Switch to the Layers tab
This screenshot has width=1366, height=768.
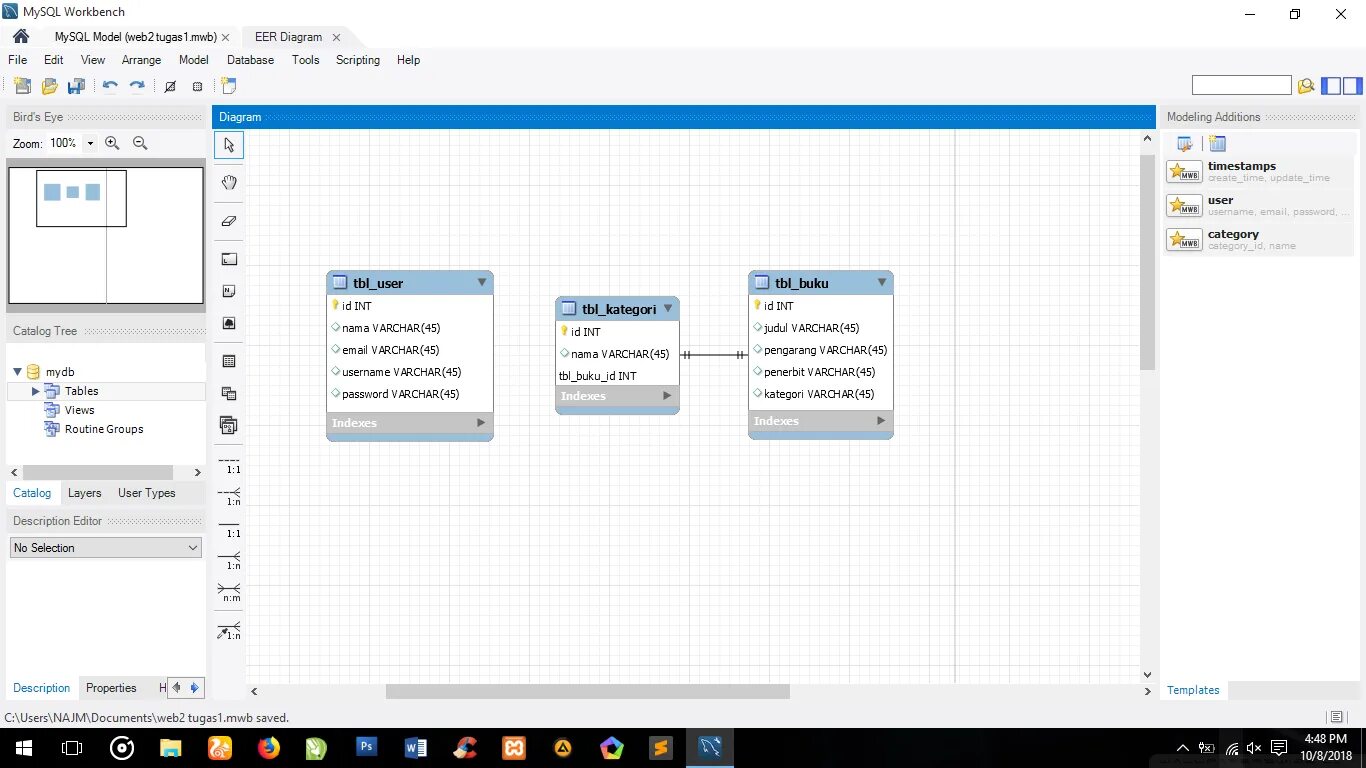click(84, 493)
